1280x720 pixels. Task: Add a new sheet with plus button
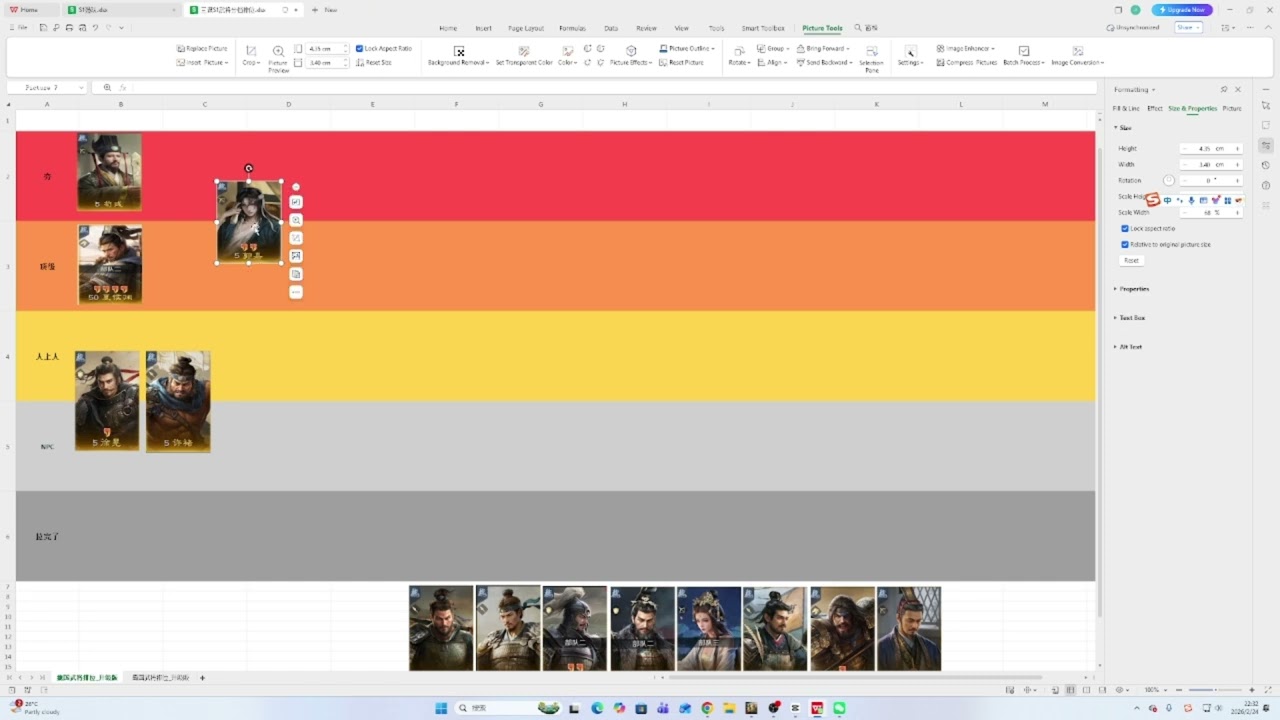(x=202, y=678)
